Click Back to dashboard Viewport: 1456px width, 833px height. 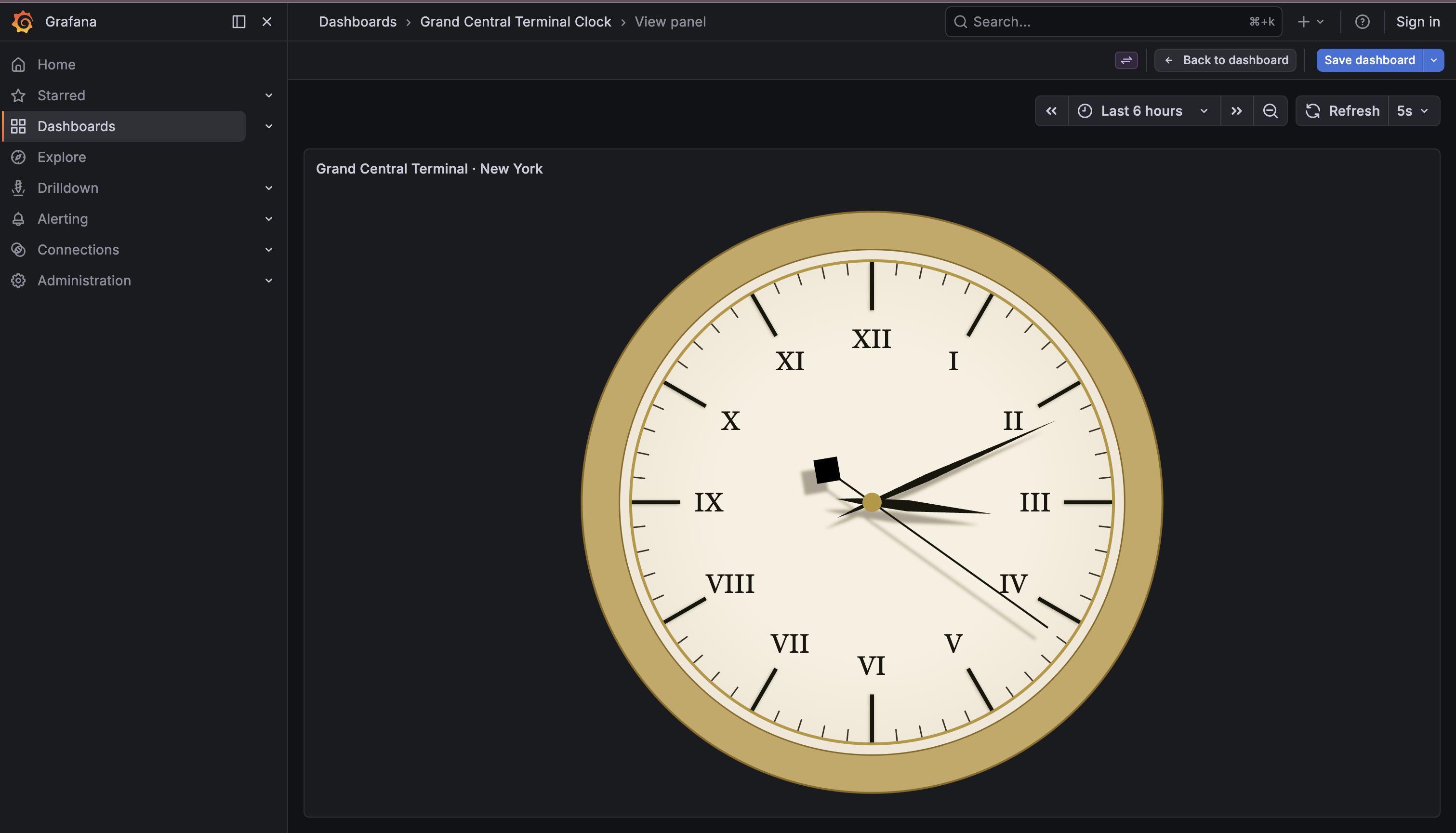[1226, 60]
